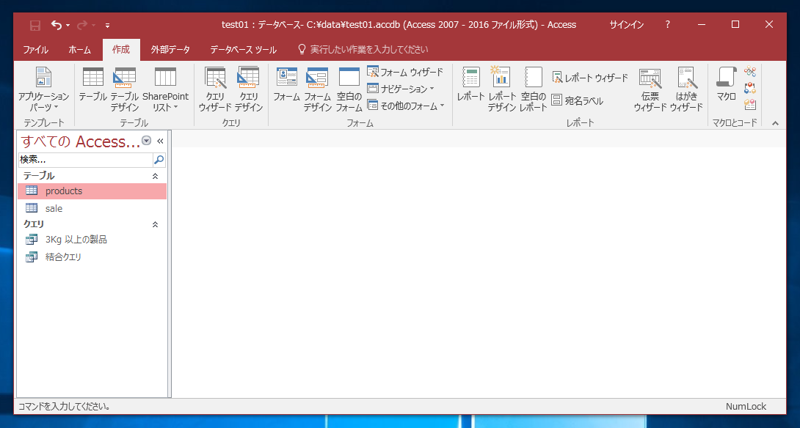Select the products table
The image size is (800, 428).
tap(92, 191)
